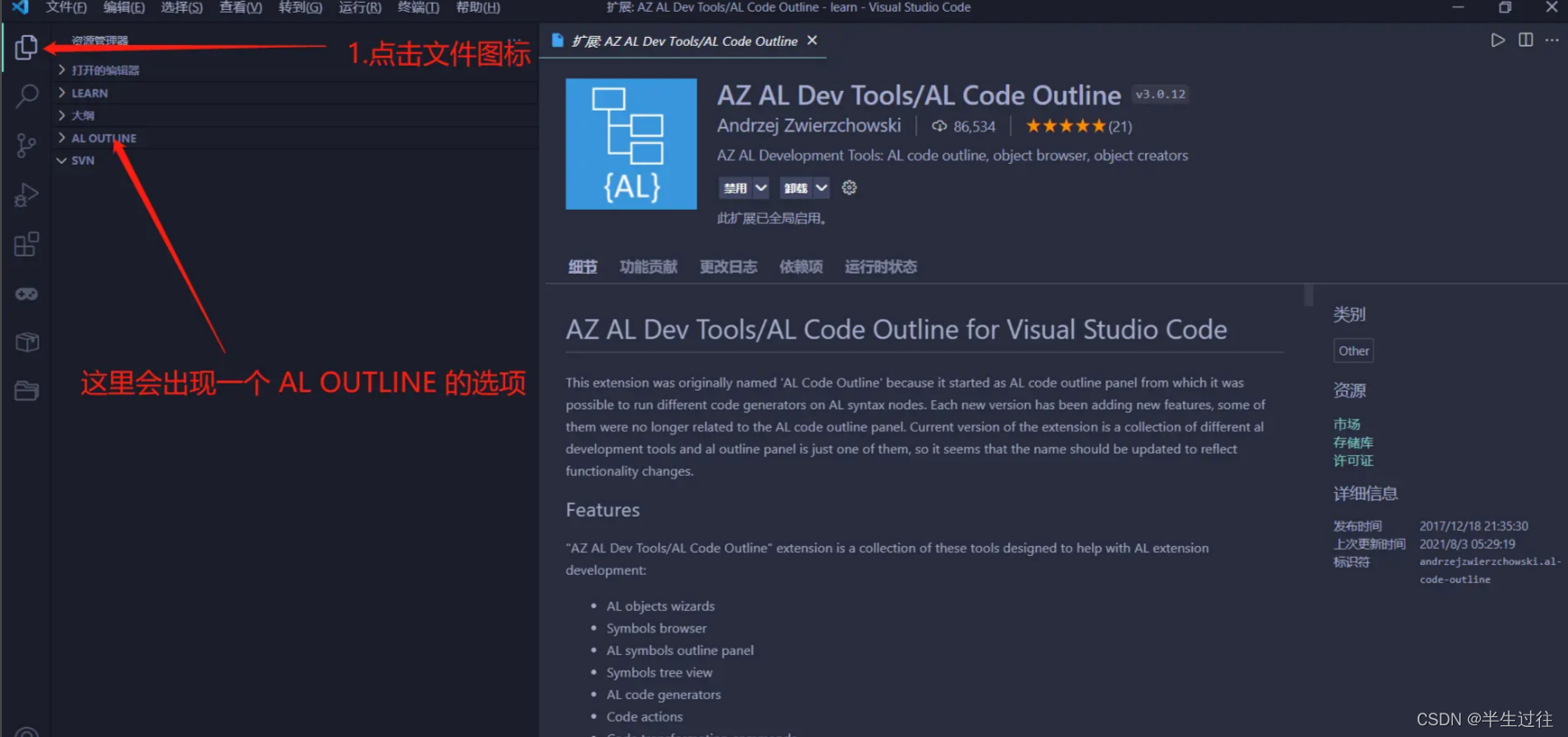Collapse the SVN section
Screen dimensions: 1568x737
pos(296,160)
